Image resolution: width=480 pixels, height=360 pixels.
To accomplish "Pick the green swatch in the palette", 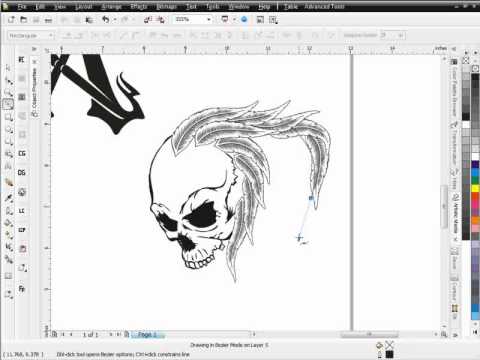I will click(475, 180).
